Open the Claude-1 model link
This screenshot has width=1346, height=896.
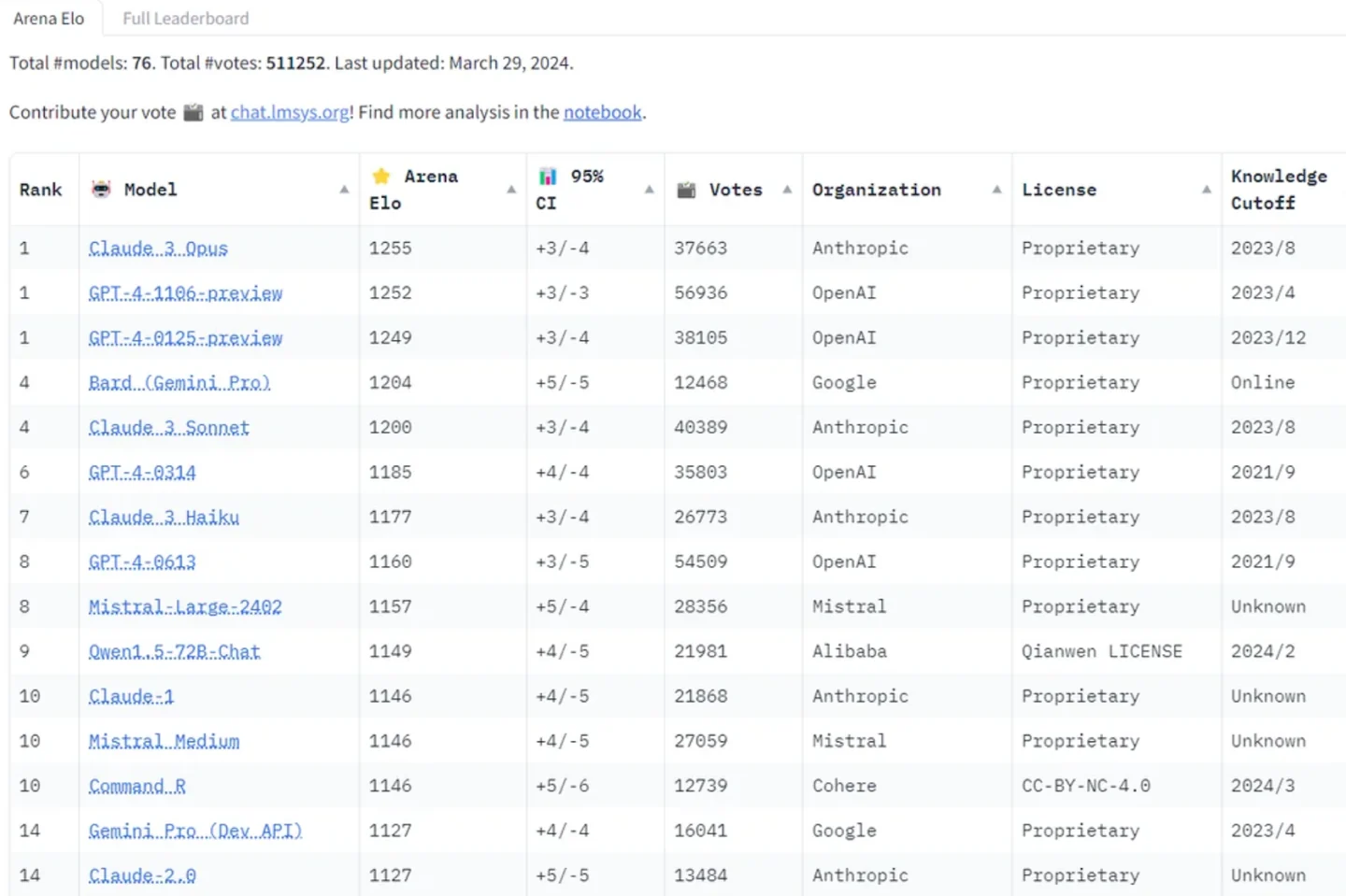click(x=131, y=697)
